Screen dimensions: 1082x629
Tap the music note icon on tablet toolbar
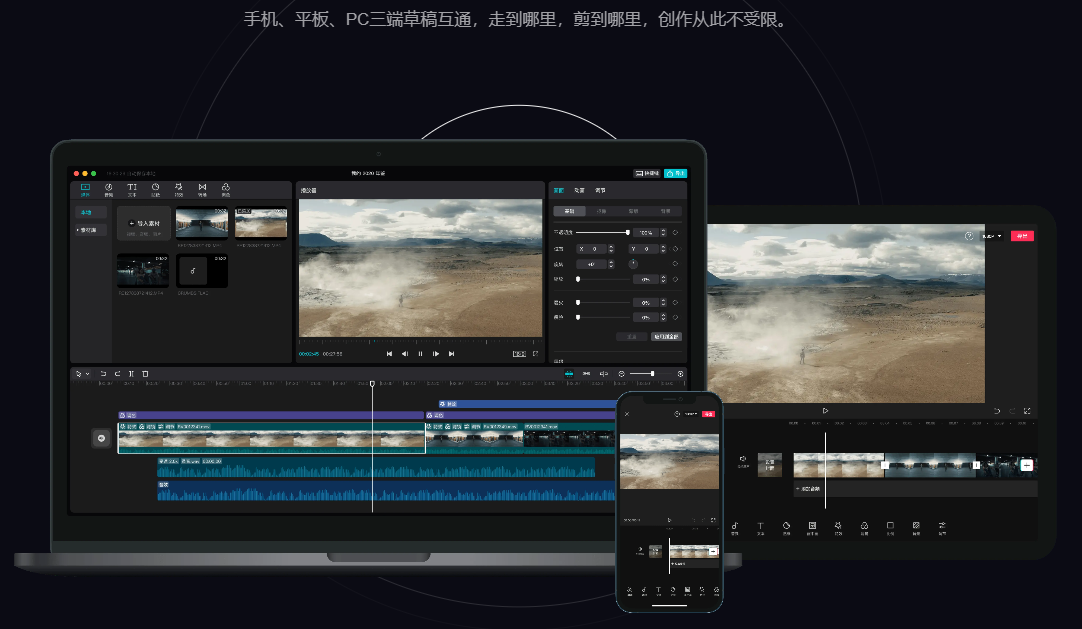734,527
